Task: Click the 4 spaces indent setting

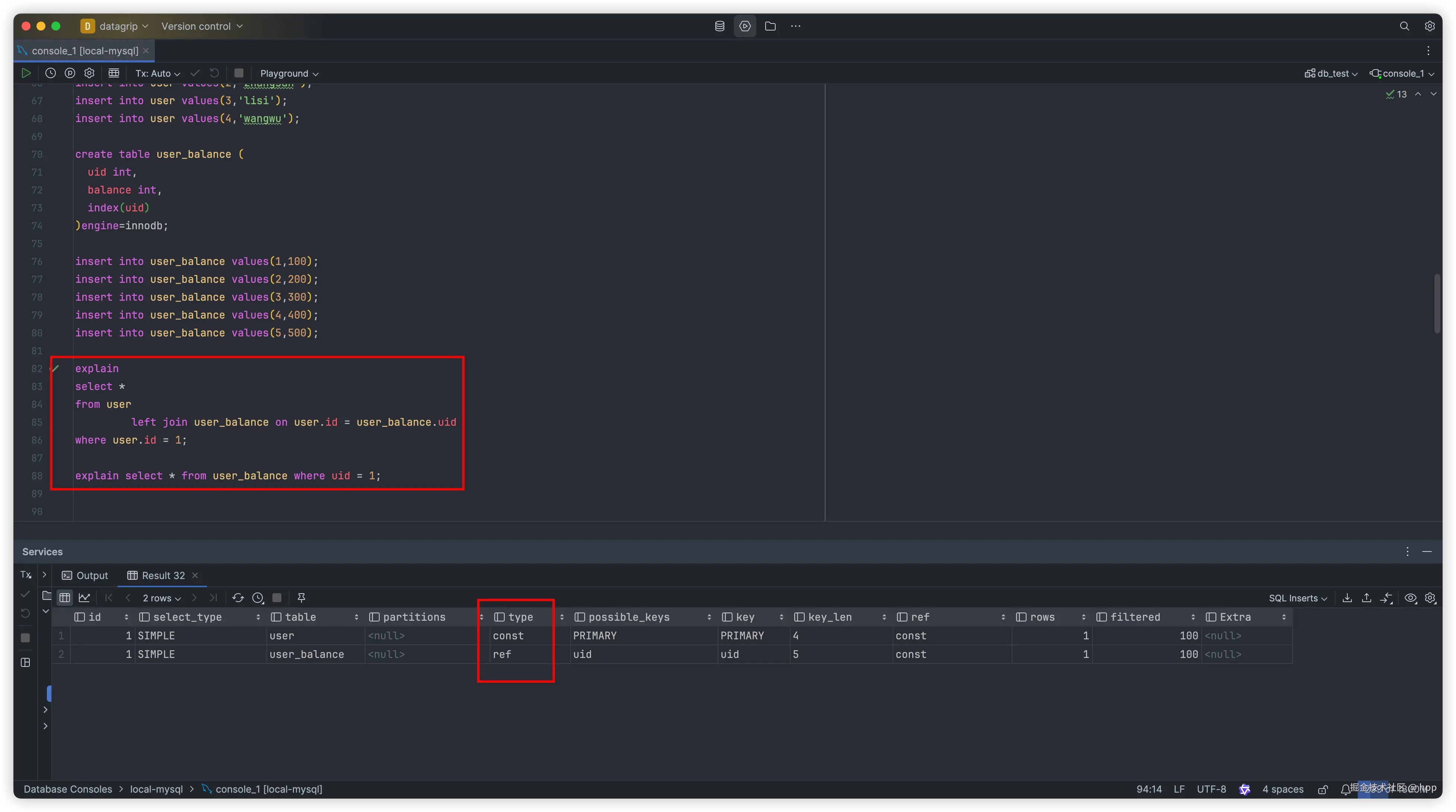Action: [1283, 789]
